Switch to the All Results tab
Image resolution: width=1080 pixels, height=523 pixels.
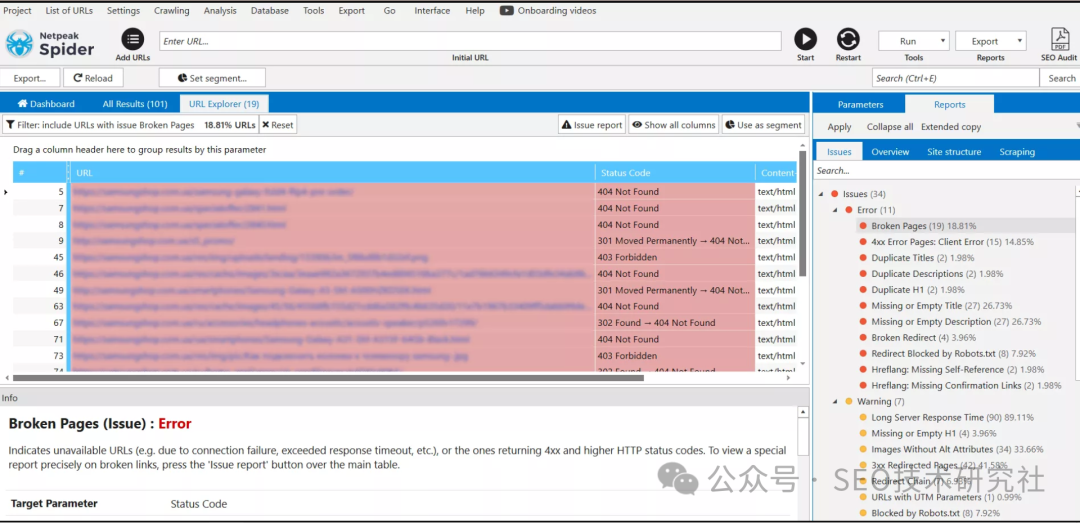coord(134,104)
